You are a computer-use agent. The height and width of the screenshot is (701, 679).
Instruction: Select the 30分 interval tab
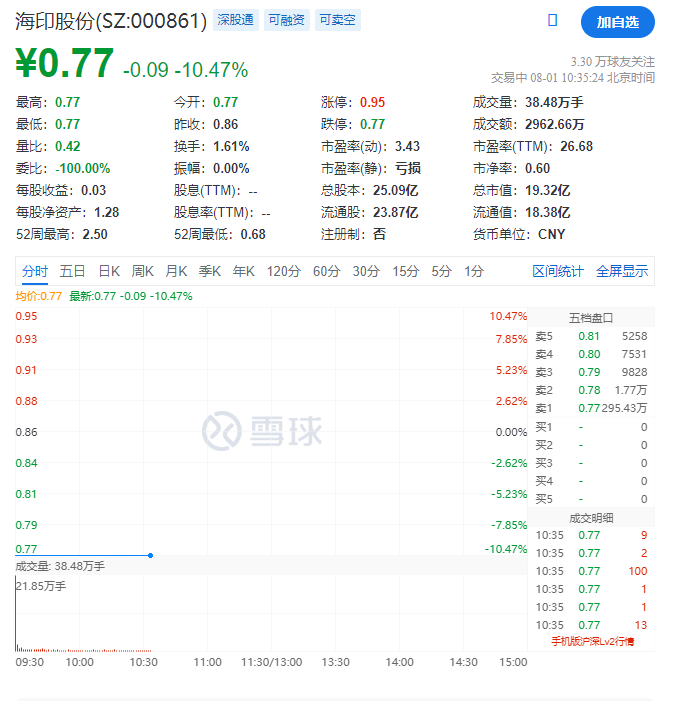[366, 271]
